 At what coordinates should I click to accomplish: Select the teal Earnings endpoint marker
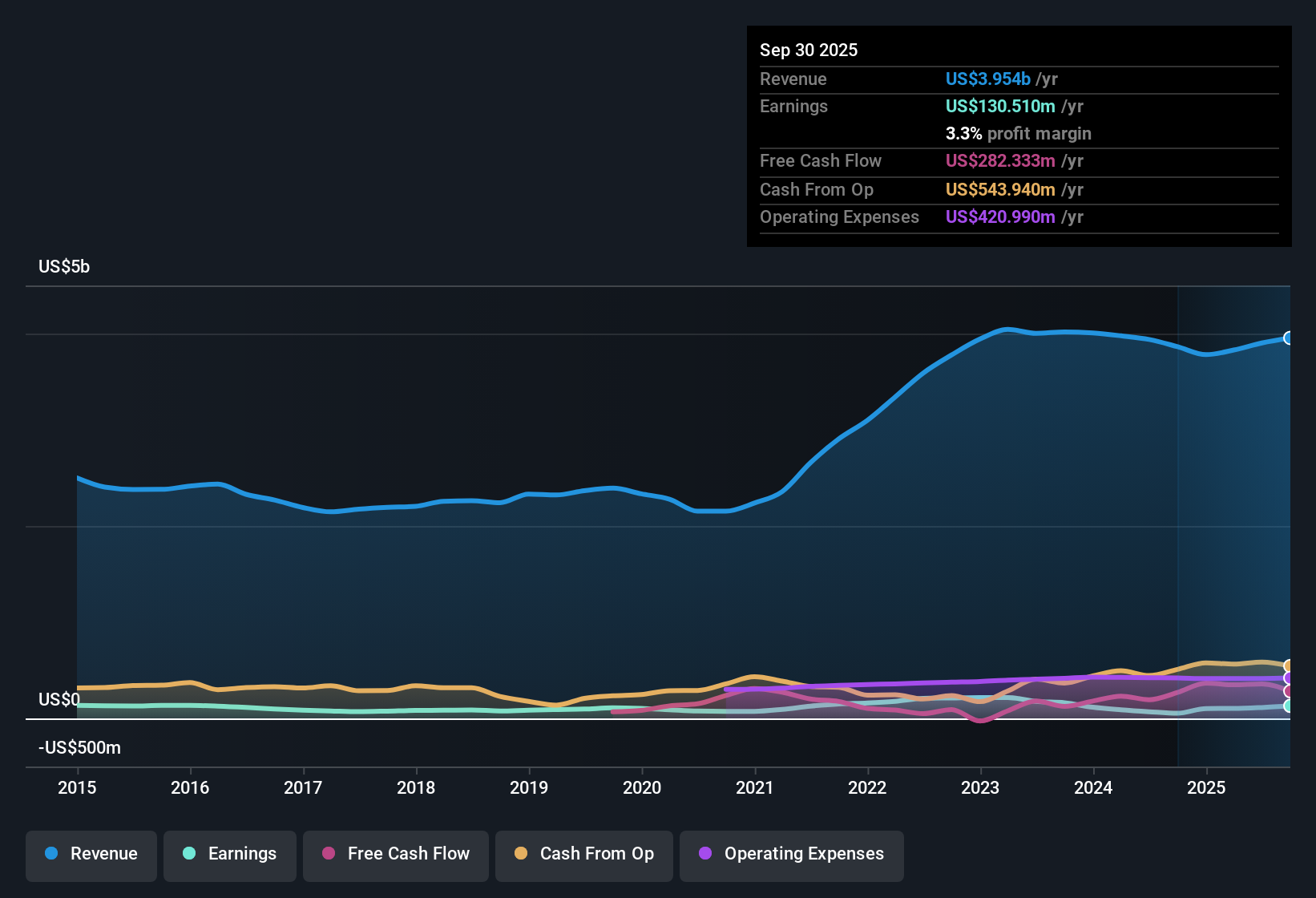point(1289,707)
